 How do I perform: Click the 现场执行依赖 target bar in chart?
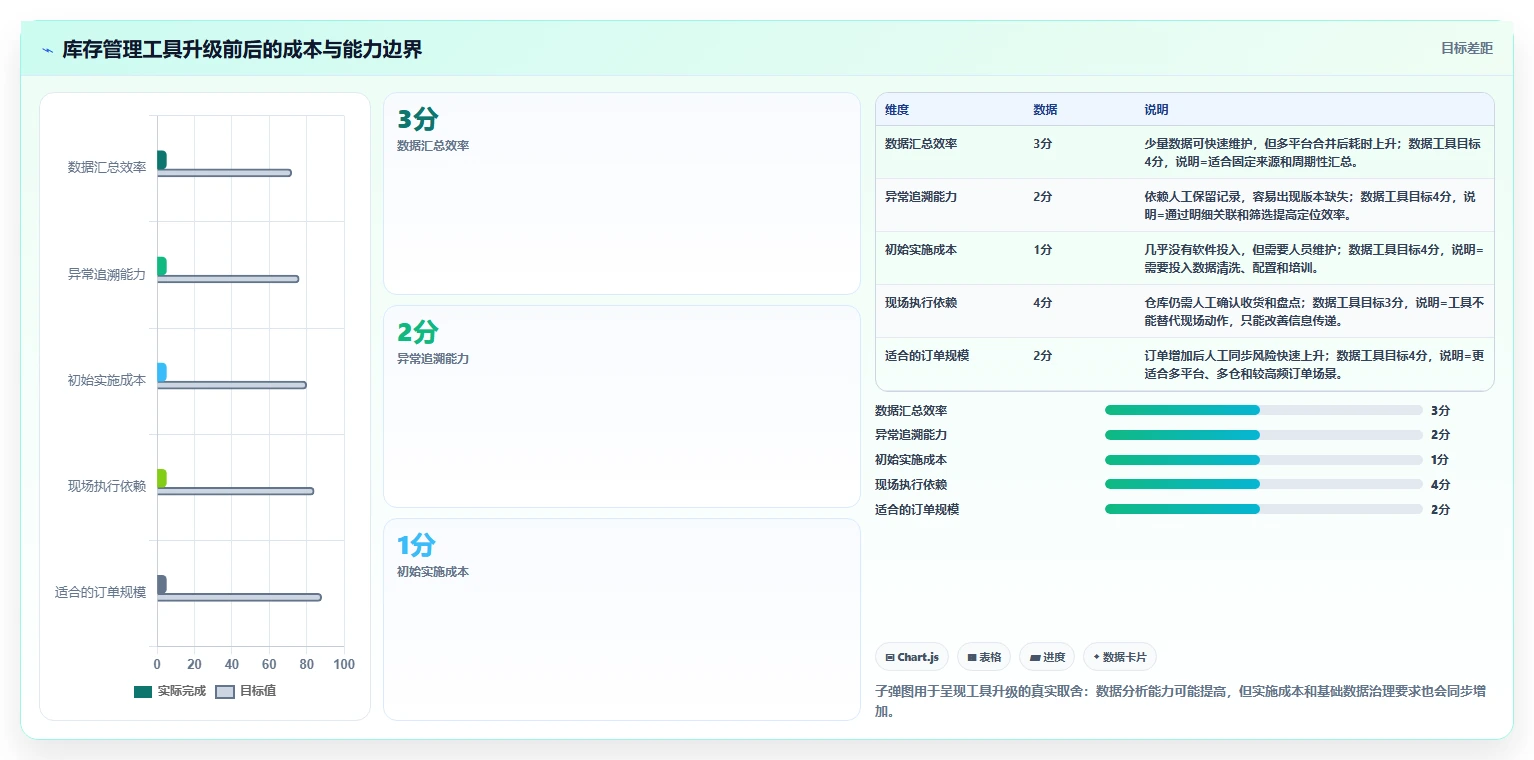point(235,491)
